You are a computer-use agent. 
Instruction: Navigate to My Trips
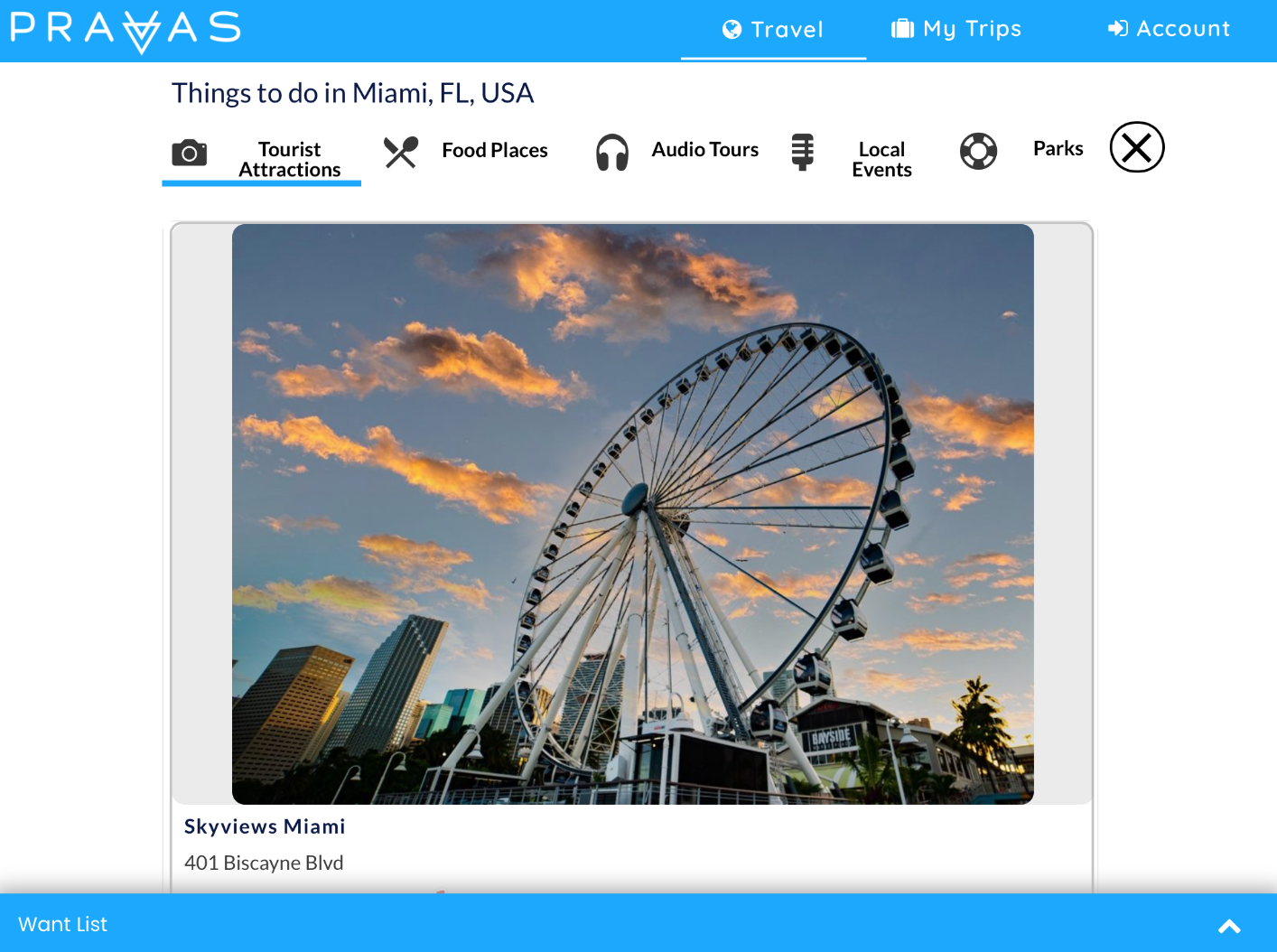click(971, 28)
